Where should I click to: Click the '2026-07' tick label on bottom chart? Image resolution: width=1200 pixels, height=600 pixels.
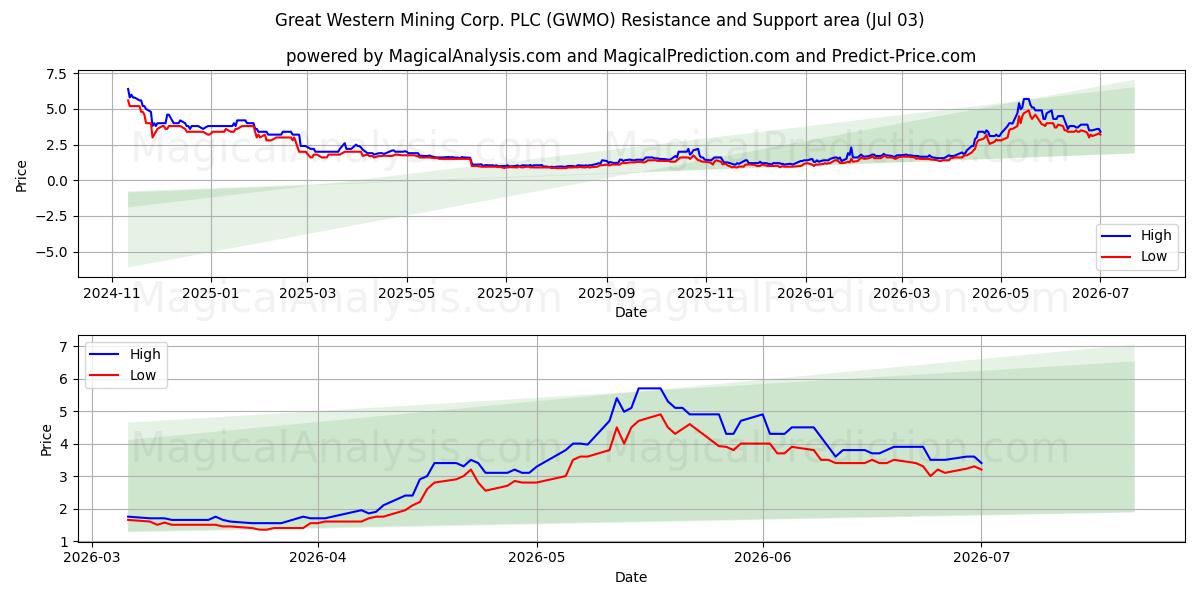(981, 558)
